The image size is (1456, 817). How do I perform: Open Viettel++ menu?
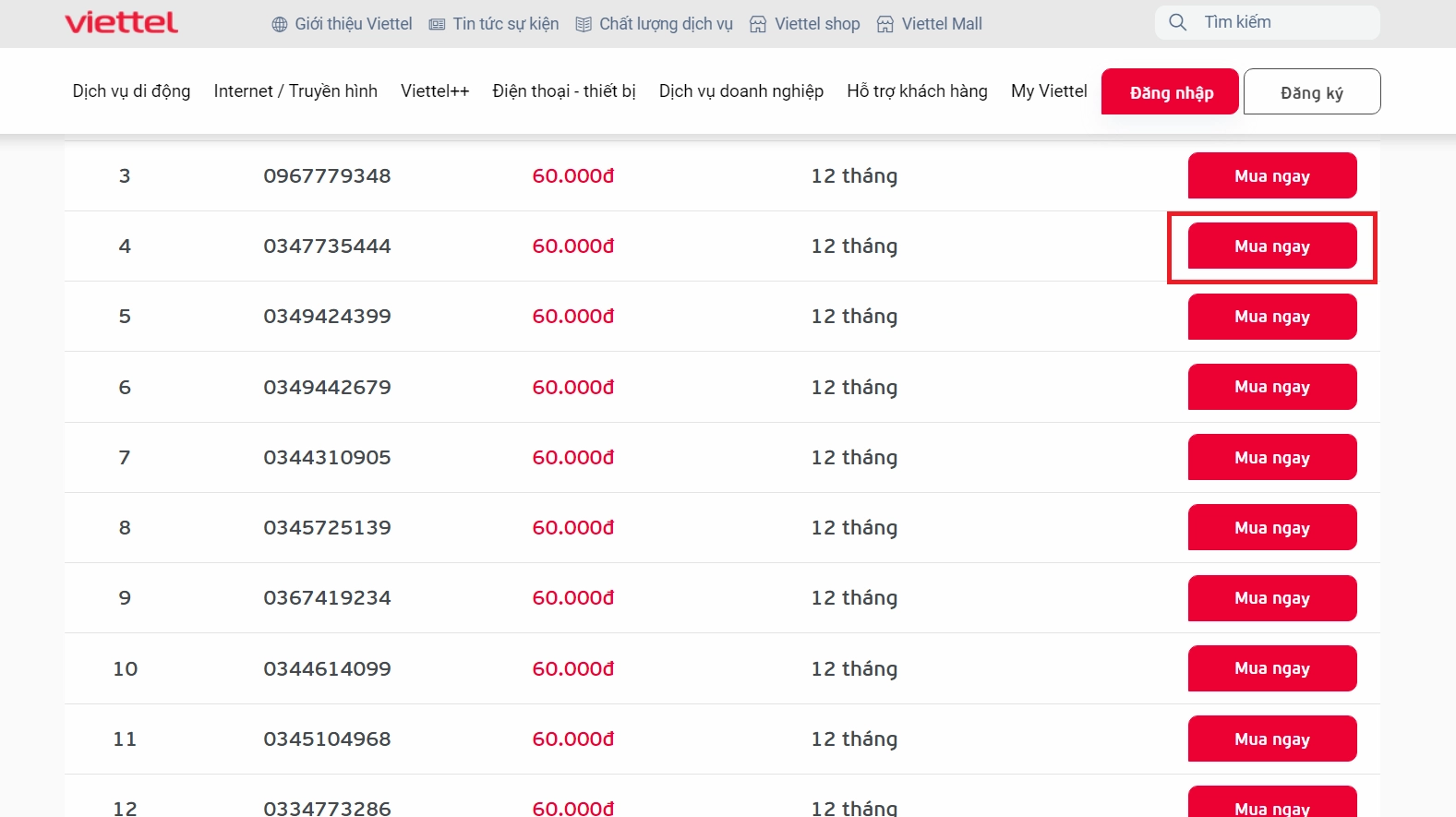tap(435, 91)
